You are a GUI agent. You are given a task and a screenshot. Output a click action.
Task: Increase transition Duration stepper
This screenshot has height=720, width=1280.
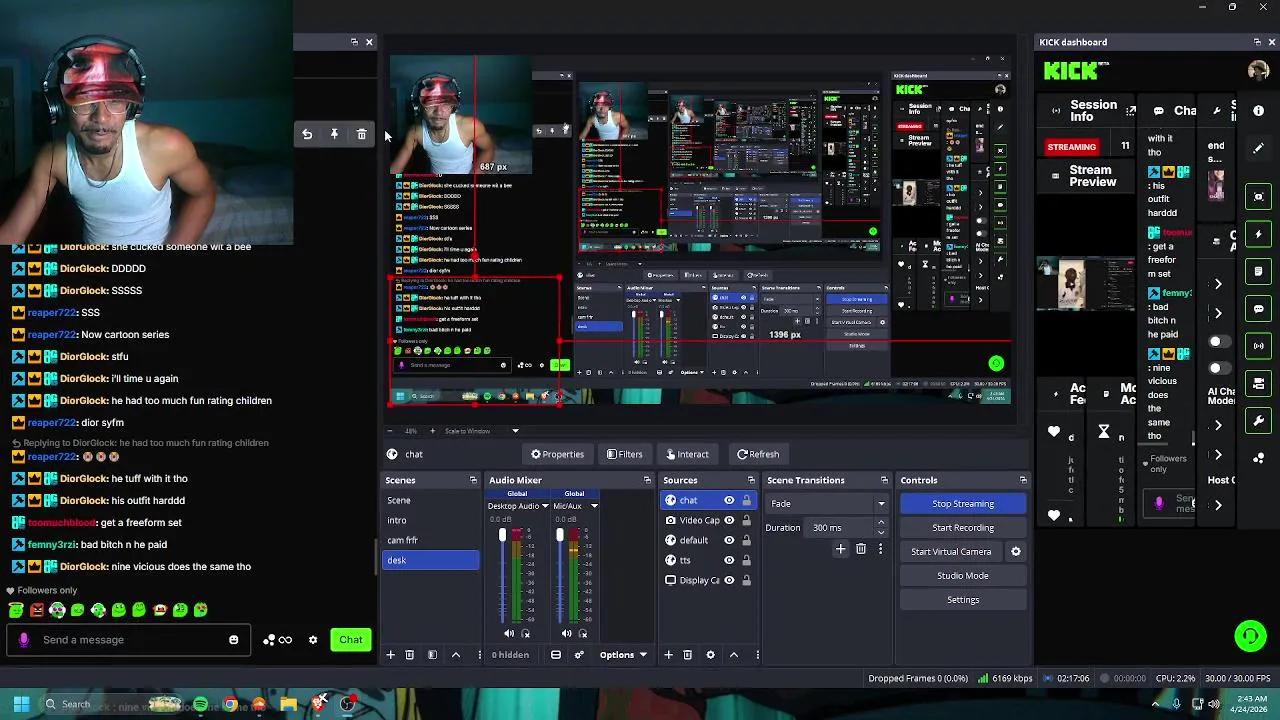click(881, 523)
